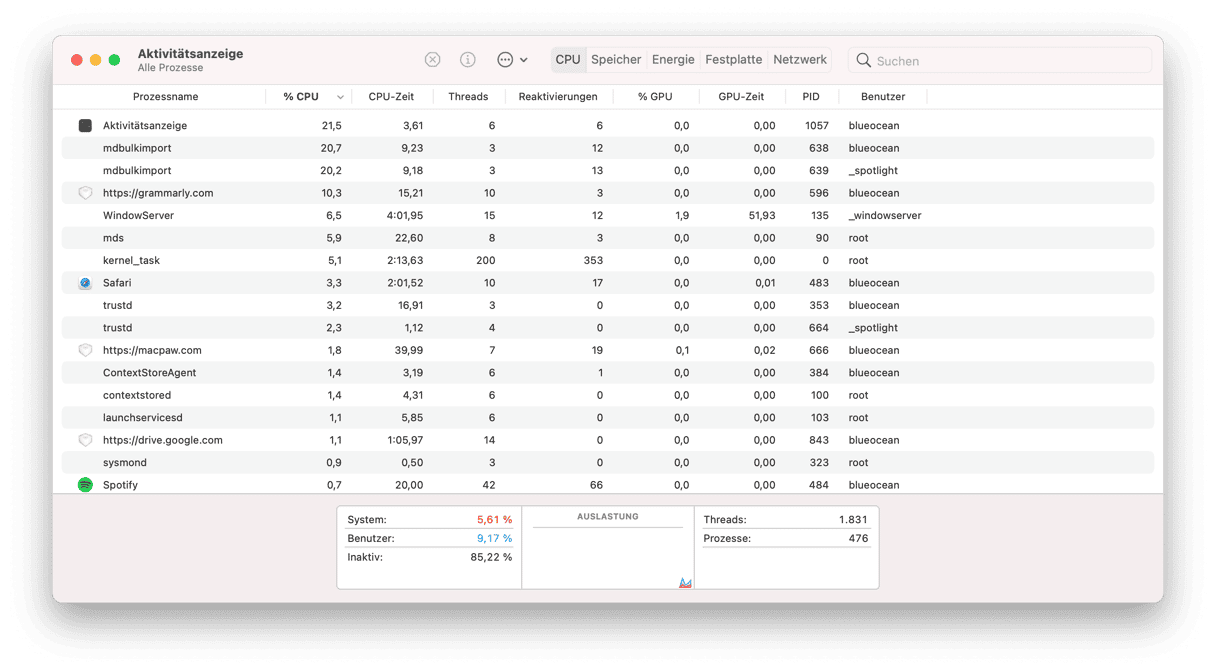Click the Safari compass icon
1216x672 pixels.
click(x=85, y=283)
